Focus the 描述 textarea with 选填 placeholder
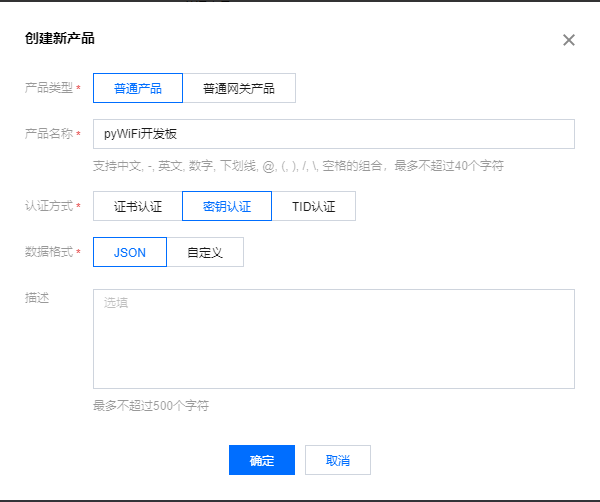This screenshot has height=502, width=600. tap(334, 339)
